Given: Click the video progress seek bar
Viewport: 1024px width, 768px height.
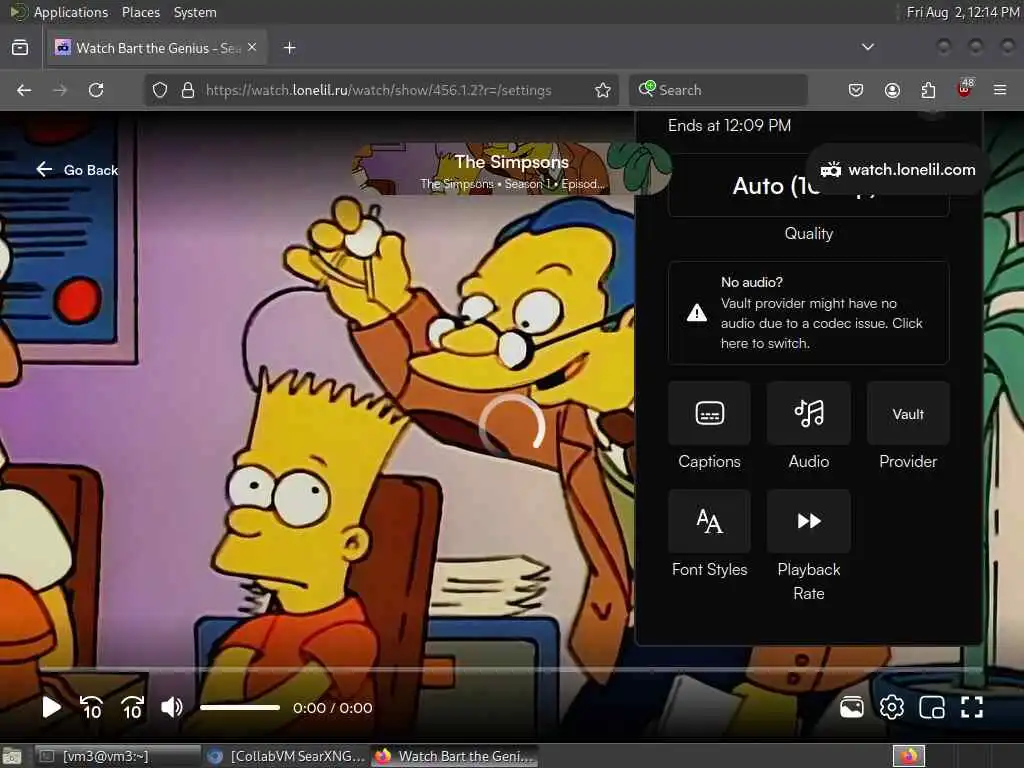Looking at the screenshot, I should coord(511,670).
